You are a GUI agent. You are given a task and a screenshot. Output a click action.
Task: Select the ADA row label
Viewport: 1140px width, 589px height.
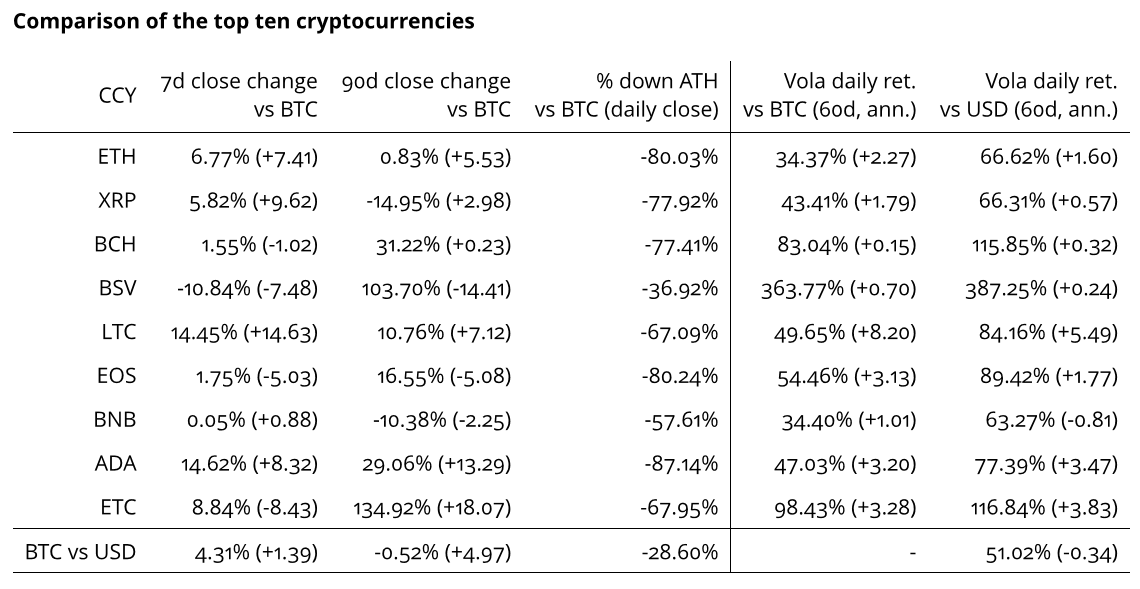116,464
